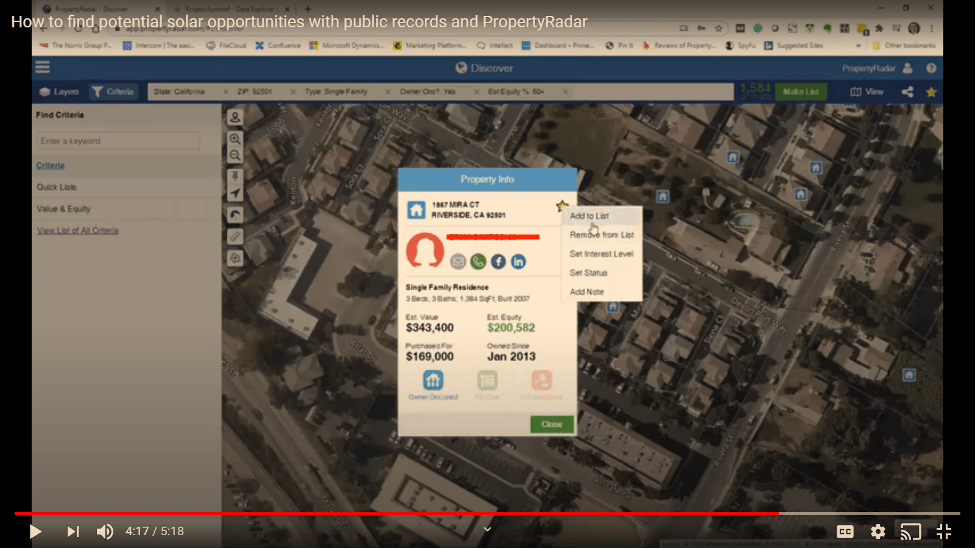This screenshot has width=977, height=550.
Task: Click the house icon beside 1867 Mira Ct
Action: [416, 210]
